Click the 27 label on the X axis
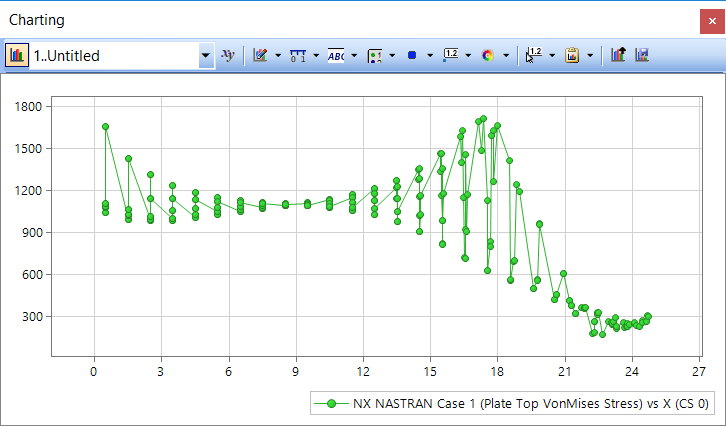Image resolution: width=726 pixels, height=426 pixels. click(x=699, y=371)
